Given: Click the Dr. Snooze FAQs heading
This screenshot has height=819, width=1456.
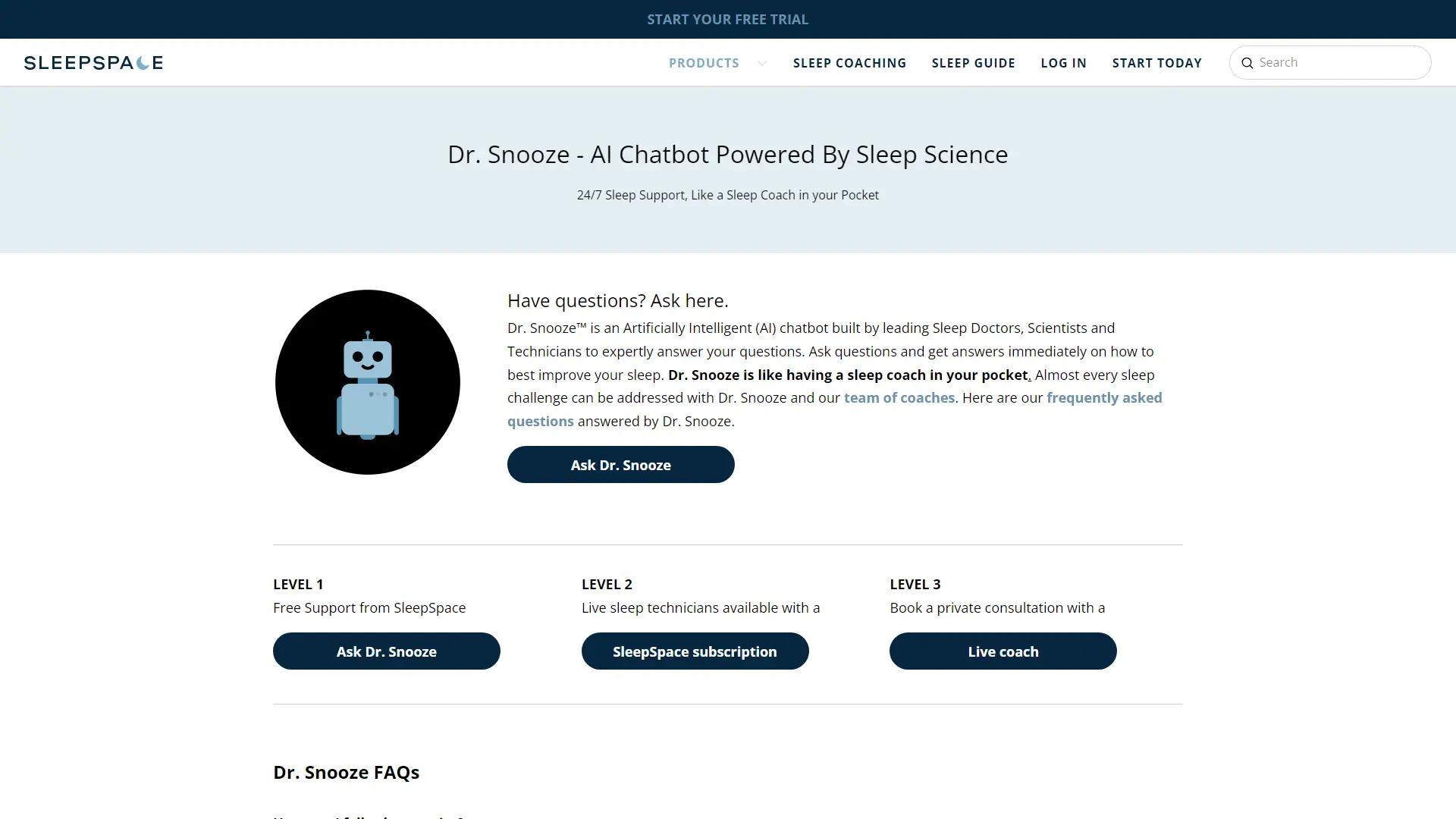Looking at the screenshot, I should [346, 772].
